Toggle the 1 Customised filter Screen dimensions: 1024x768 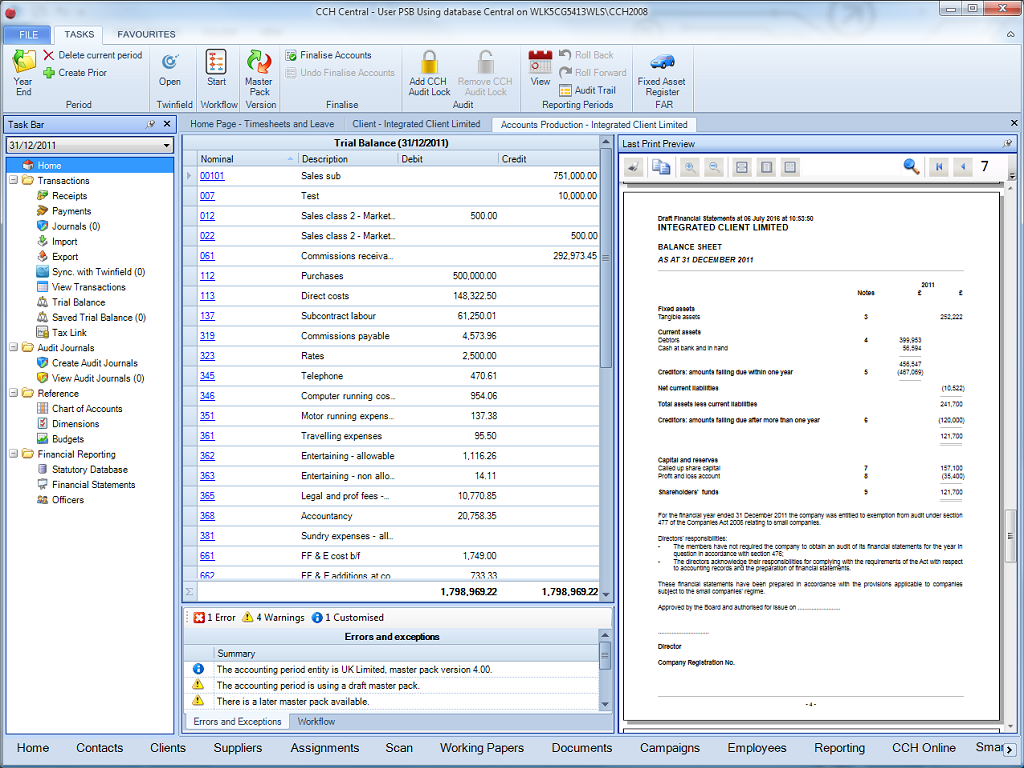pos(347,618)
